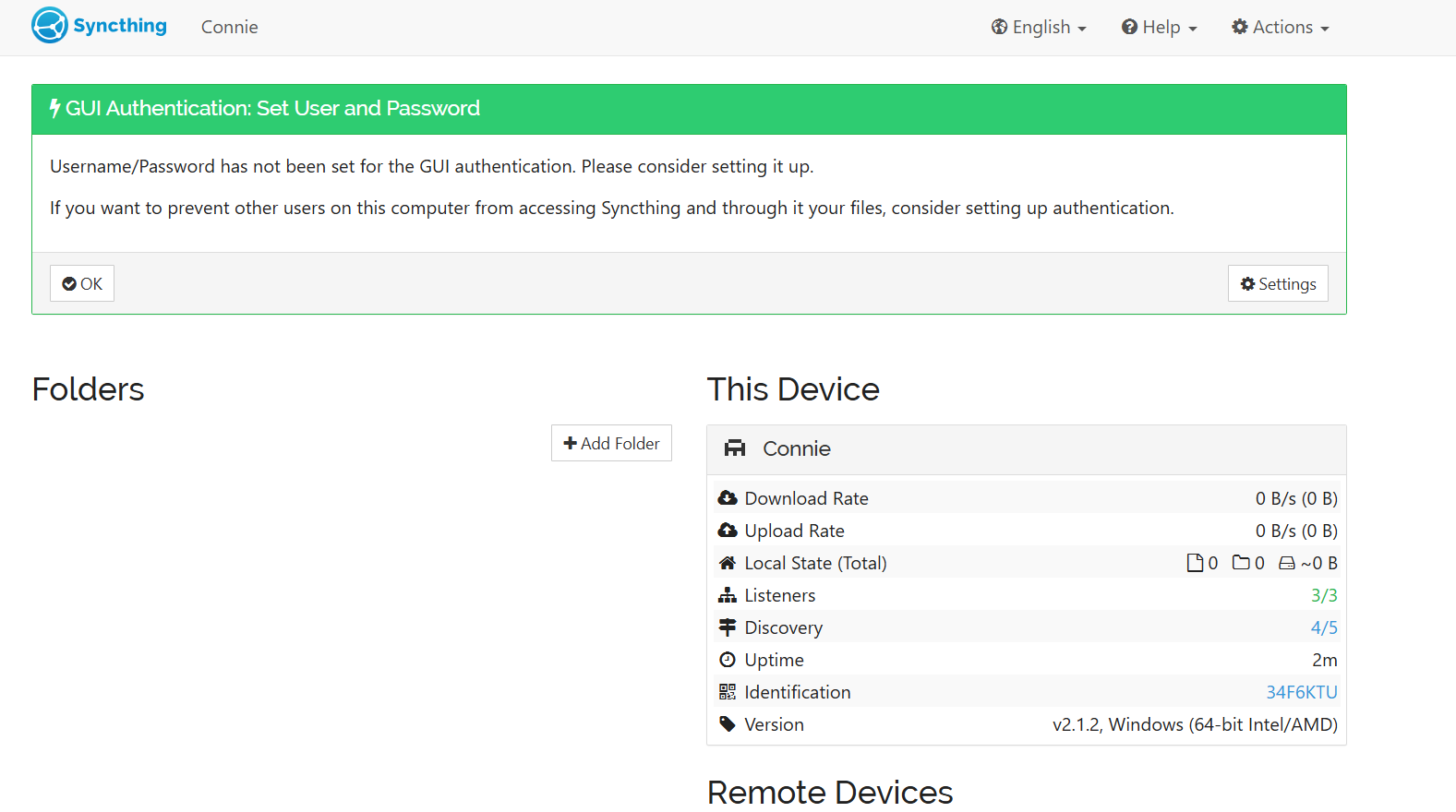Click the Discovery signpost icon

(x=728, y=627)
